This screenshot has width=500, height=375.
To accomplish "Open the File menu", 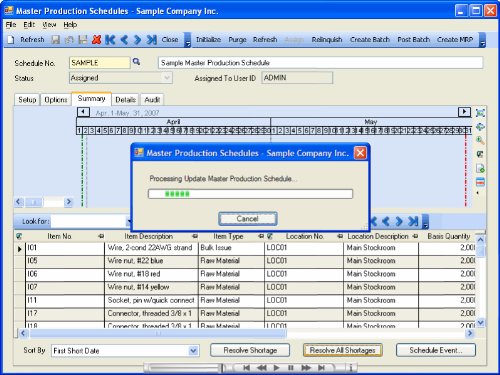I will click(11, 25).
